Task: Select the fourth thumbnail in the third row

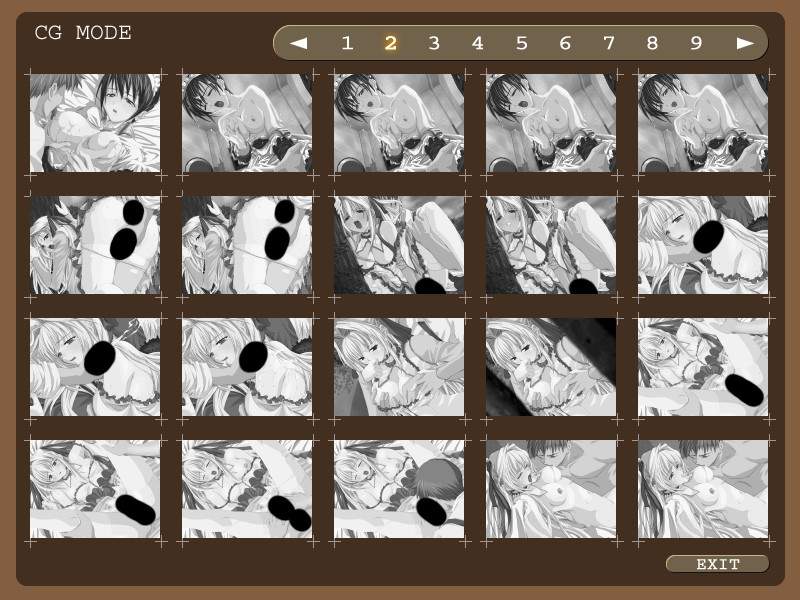Action: pyautogui.click(x=551, y=367)
